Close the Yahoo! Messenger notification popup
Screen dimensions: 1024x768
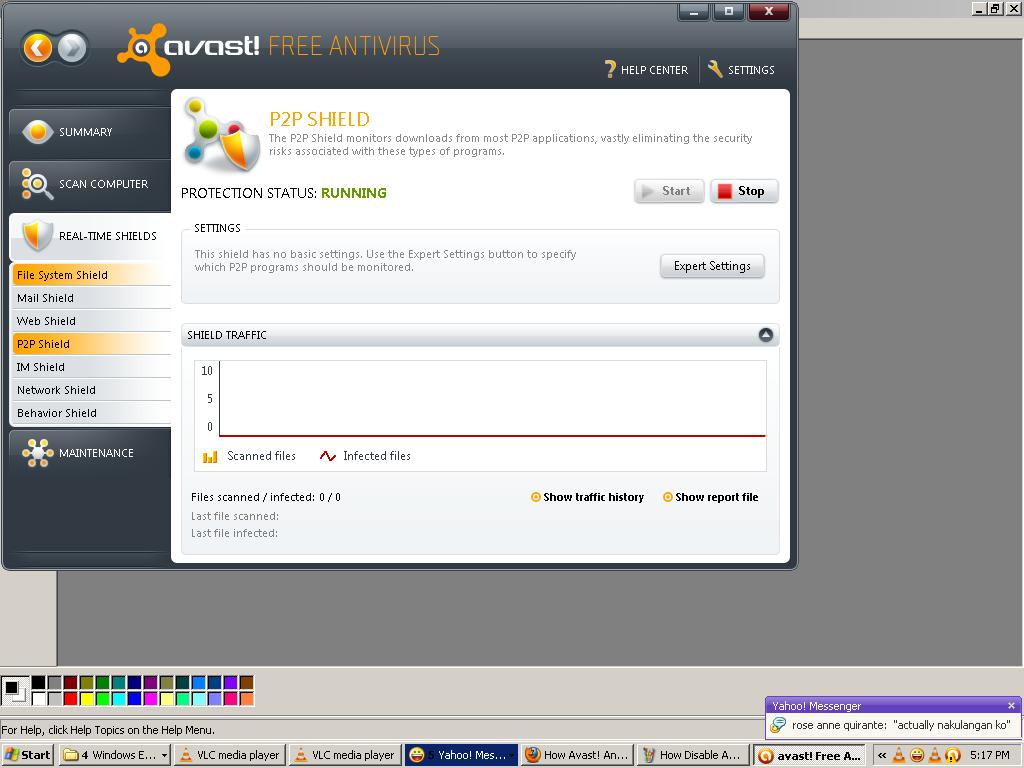point(1011,705)
